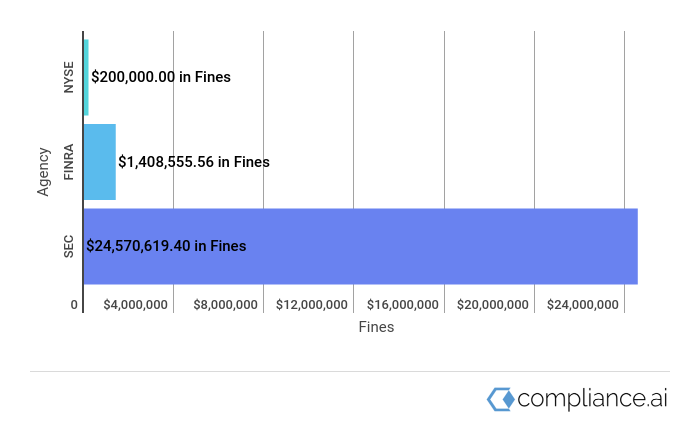Click the $1,408,555.56 in Fines label
The width and height of the screenshot is (700, 428).
(x=194, y=162)
